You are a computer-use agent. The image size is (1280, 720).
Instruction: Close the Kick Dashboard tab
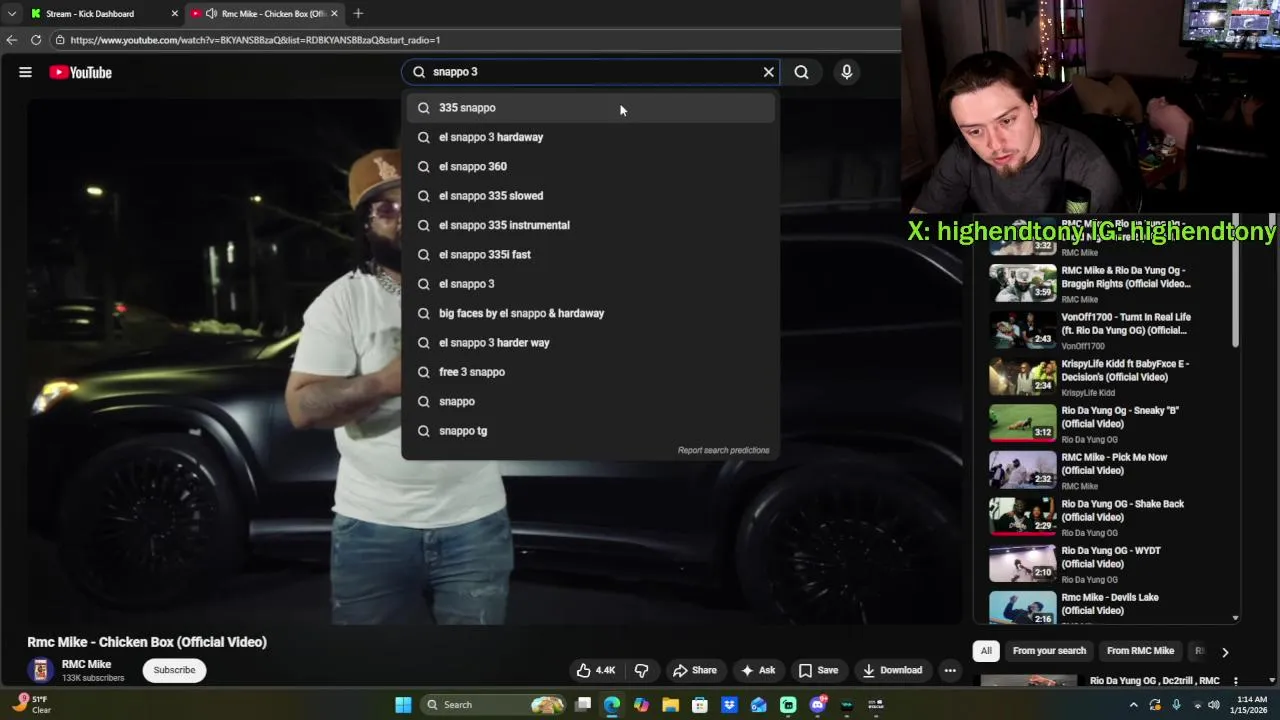pos(175,14)
